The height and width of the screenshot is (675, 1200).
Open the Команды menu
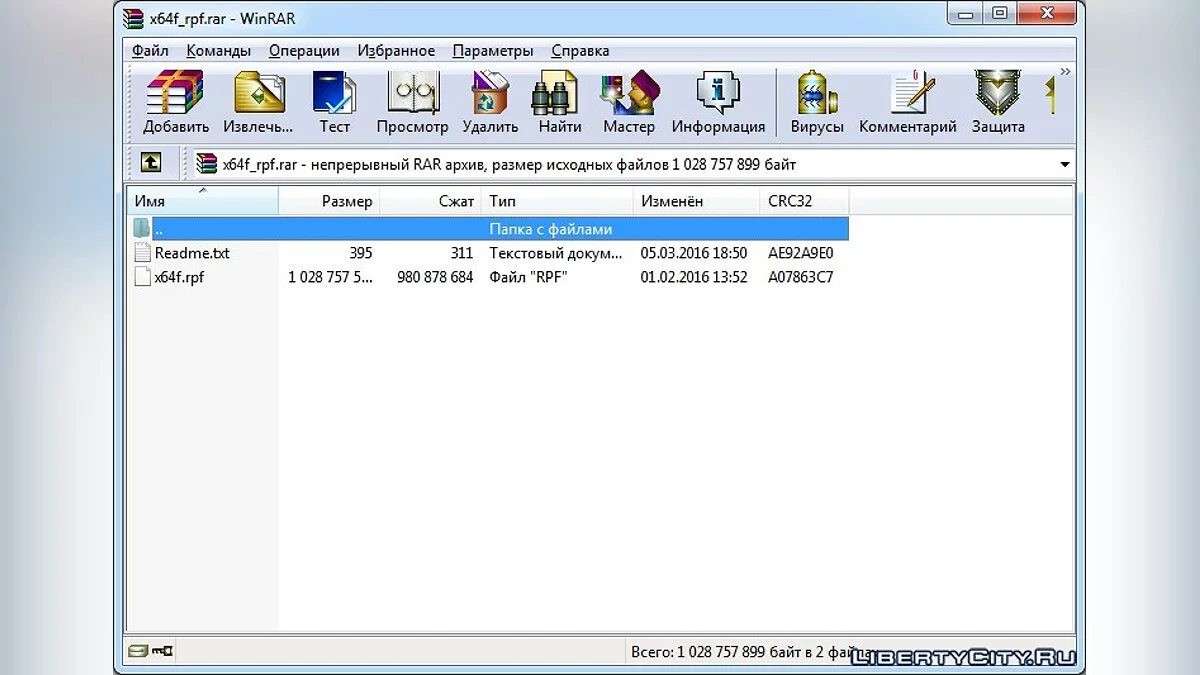[x=218, y=50]
